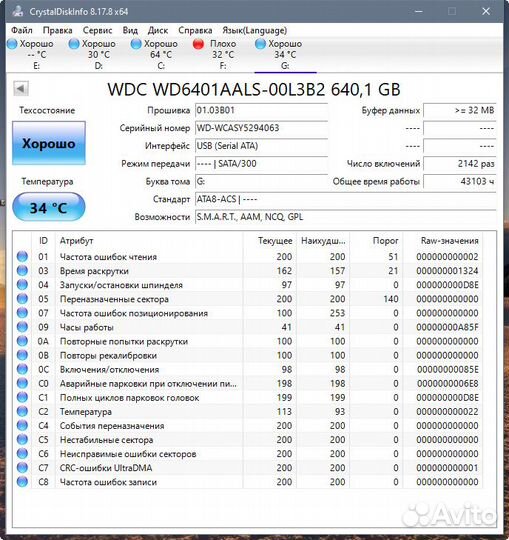Click status orb of attribute C0
The height and width of the screenshot is (540, 509).
22,383
